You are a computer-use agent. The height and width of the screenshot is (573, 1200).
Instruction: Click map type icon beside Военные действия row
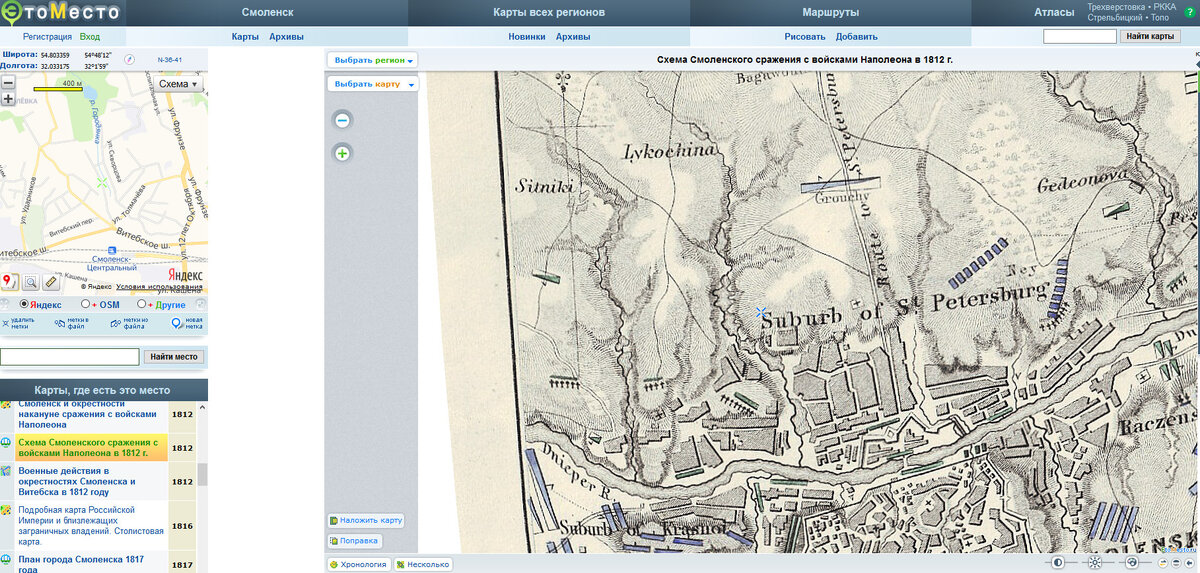click(x=6, y=470)
